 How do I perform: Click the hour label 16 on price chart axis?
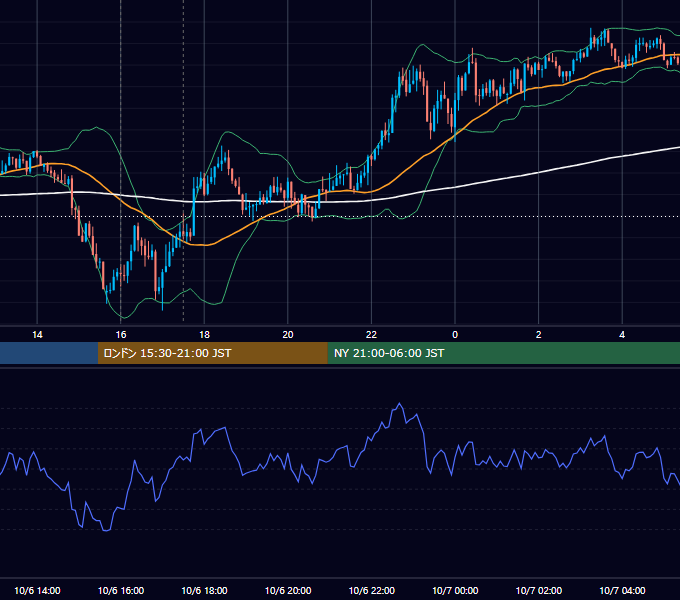click(121, 335)
